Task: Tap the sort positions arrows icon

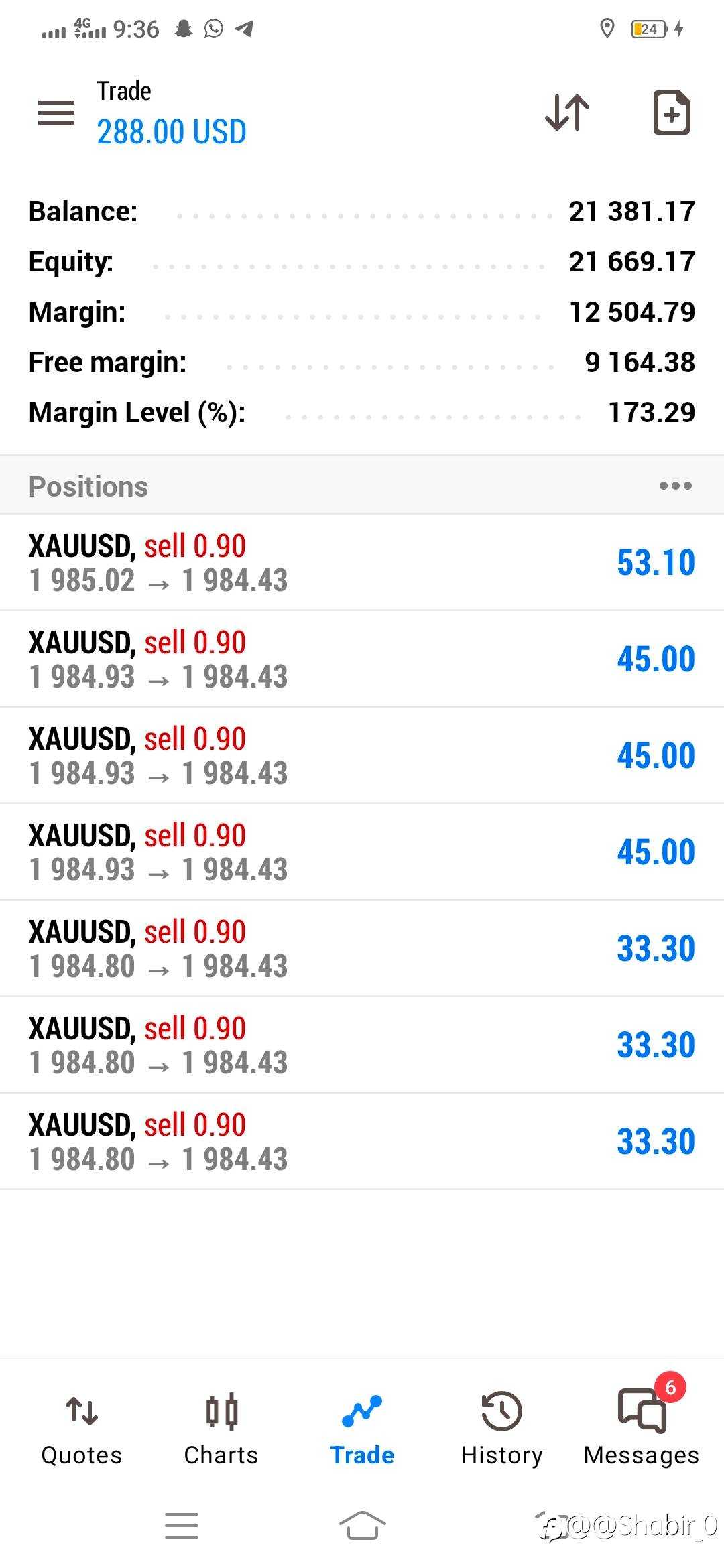Action: pyautogui.click(x=567, y=113)
